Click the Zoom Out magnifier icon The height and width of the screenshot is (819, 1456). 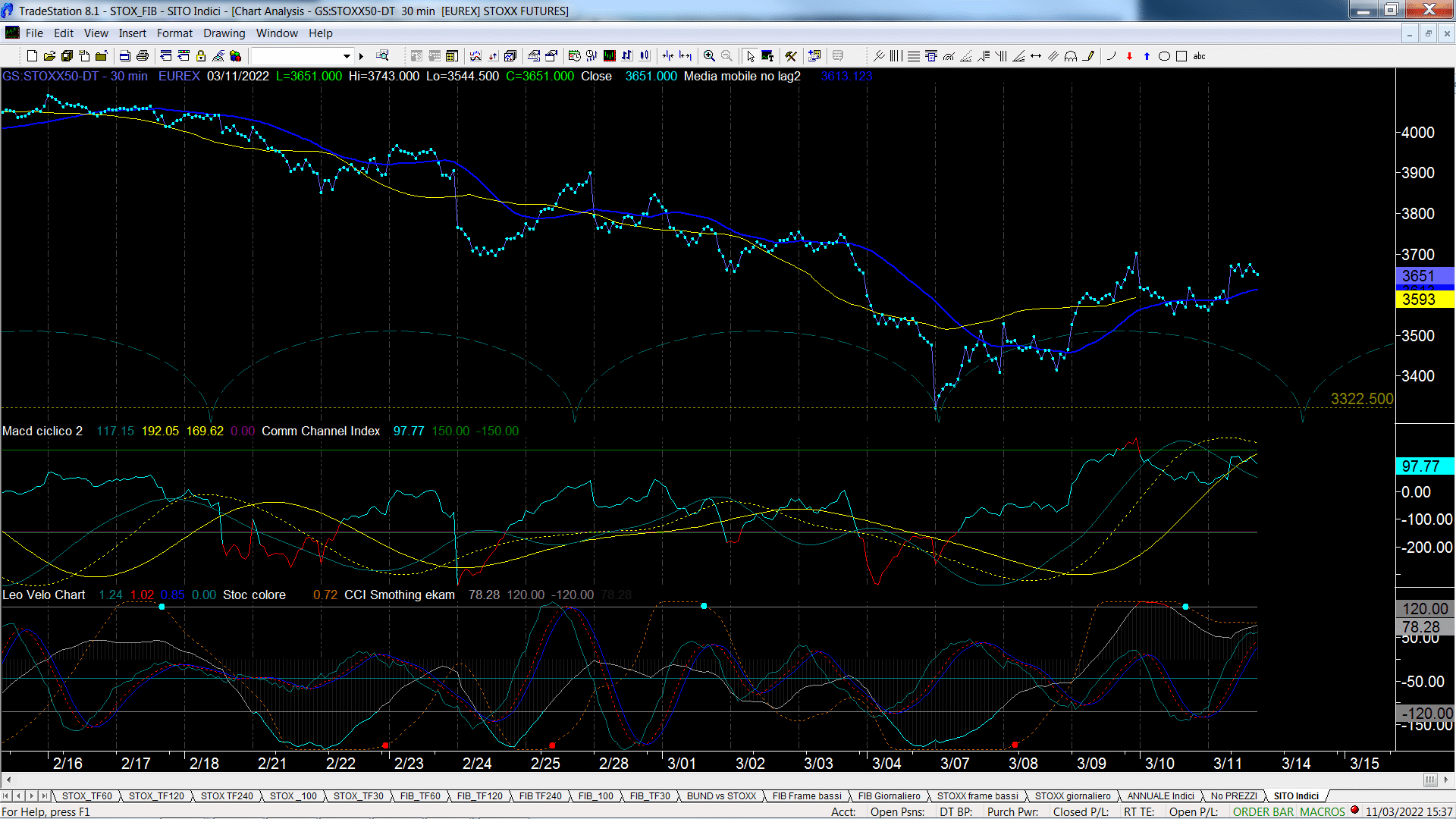(x=726, y=56)
